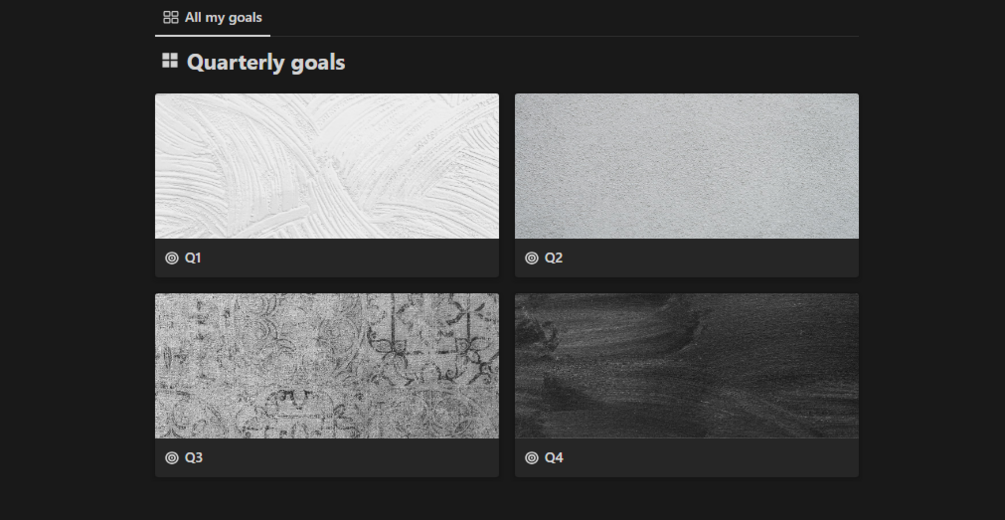Screen dimensions: 1005x520
Task: Select the light gray Q2 cover image
Action: click(x=686, y=166)
